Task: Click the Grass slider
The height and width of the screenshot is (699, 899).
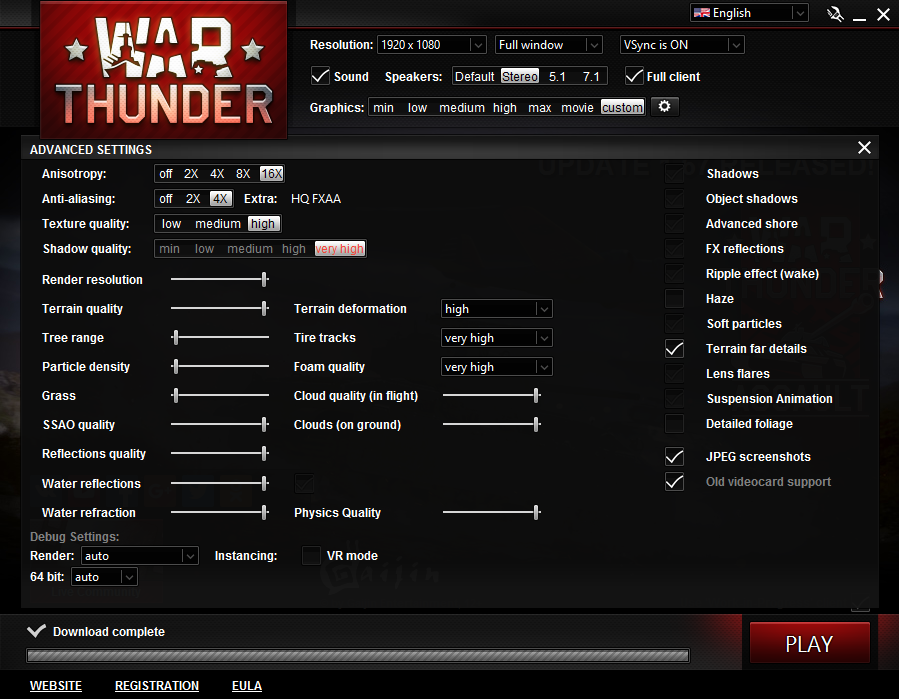Action: pos(220,395)
